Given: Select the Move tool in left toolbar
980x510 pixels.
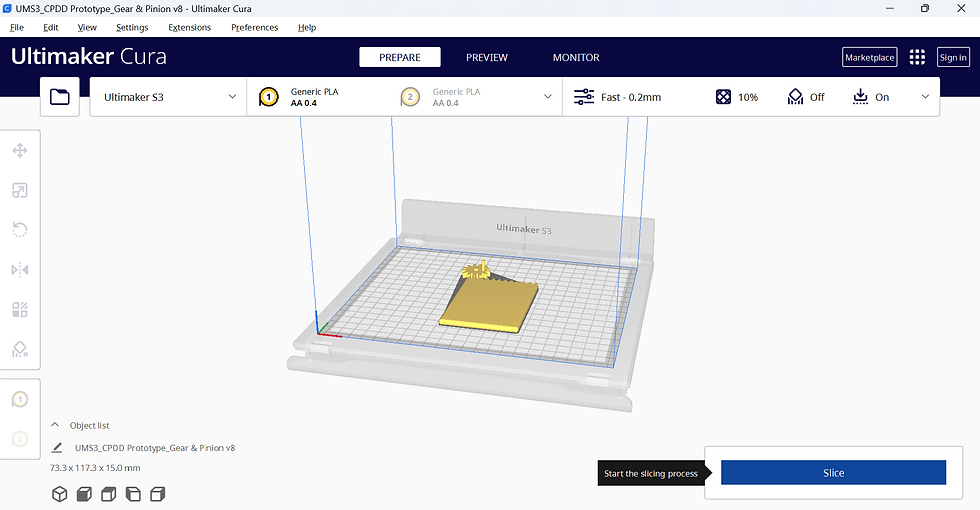Looking at the screenshot, I should click(x=20, y=151).
